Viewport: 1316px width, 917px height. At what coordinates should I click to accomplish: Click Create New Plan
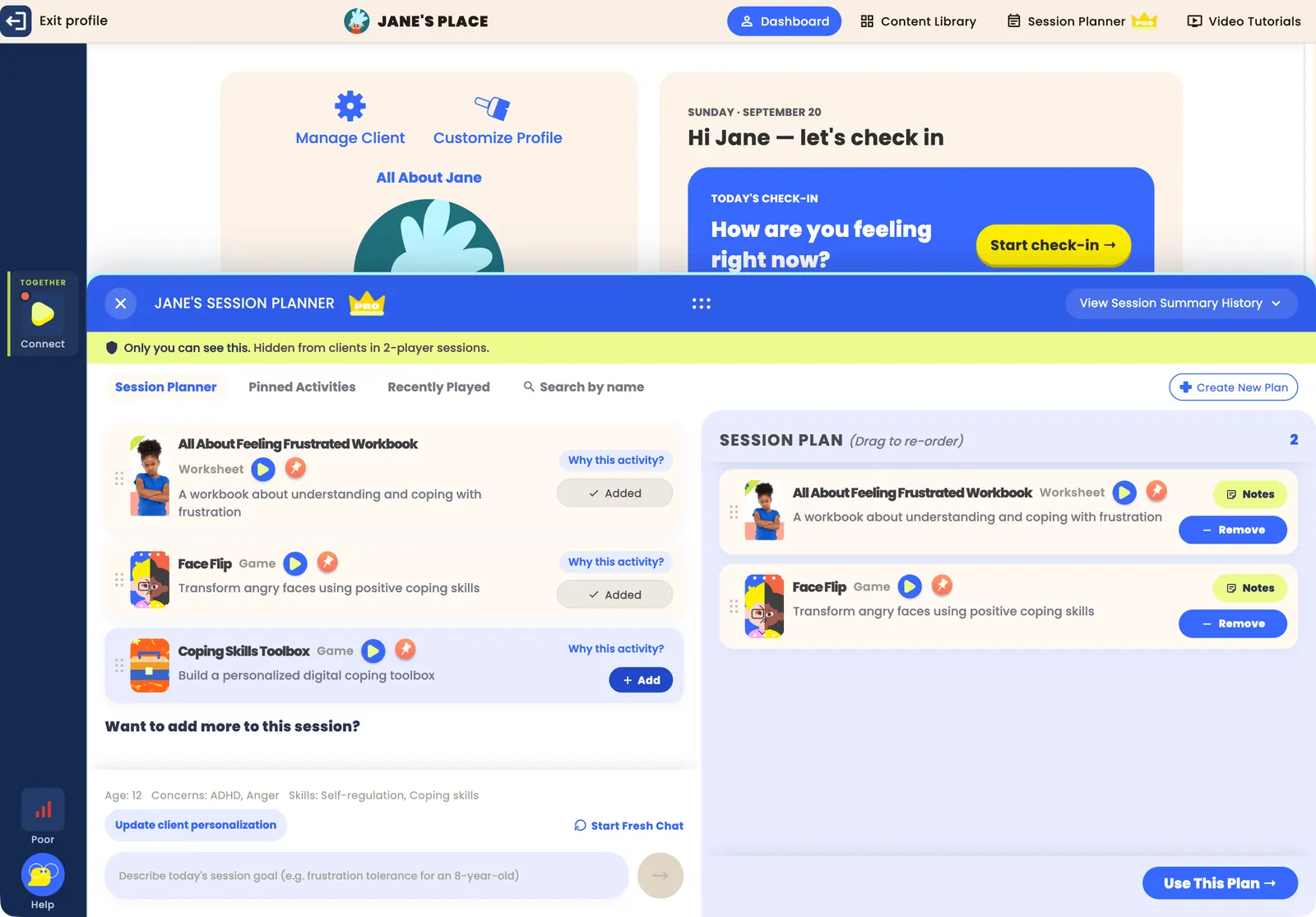coord(1233,387)
